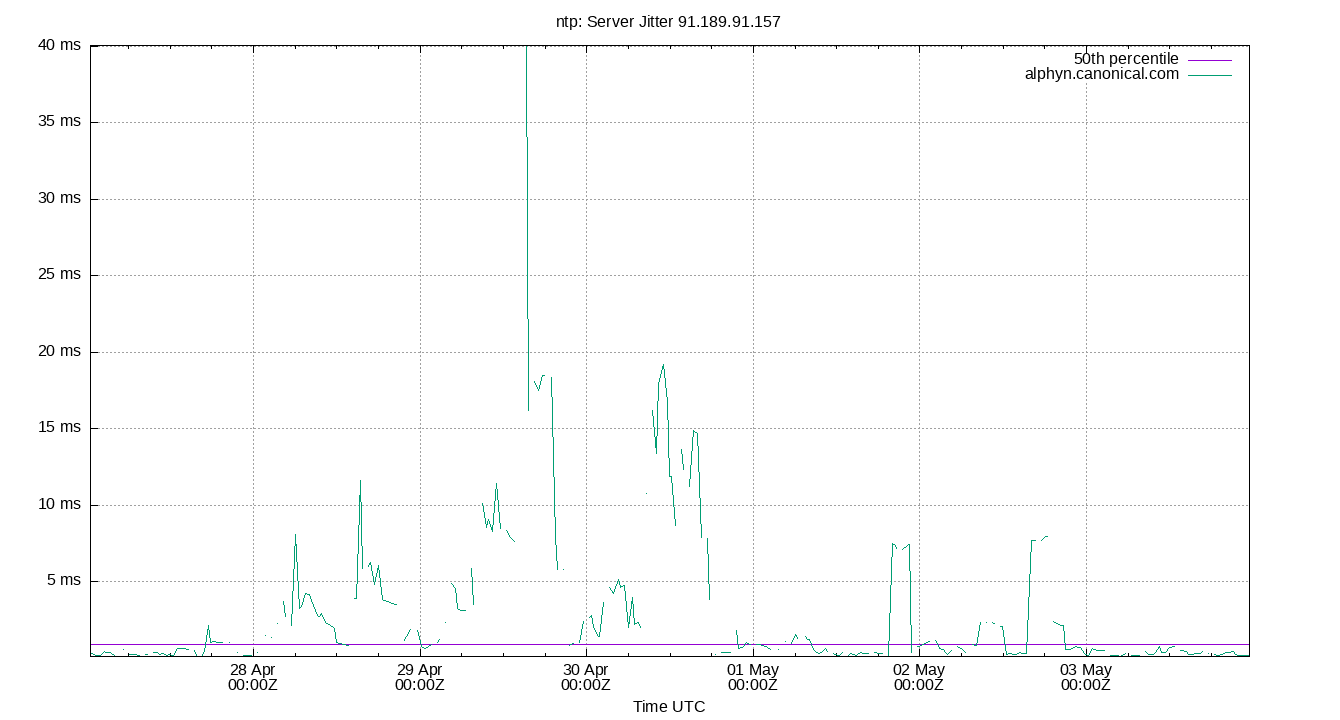Select the 'alphyn.canonical.com' legend label
This screenshot has width=1340, height=720.
(x=1102, y=74)
